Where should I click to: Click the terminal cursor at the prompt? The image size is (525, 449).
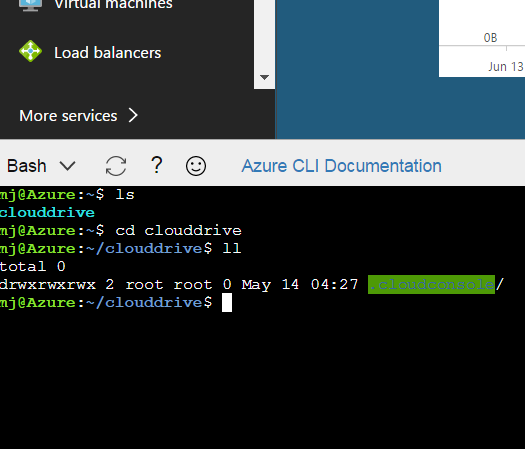(227, 302)
